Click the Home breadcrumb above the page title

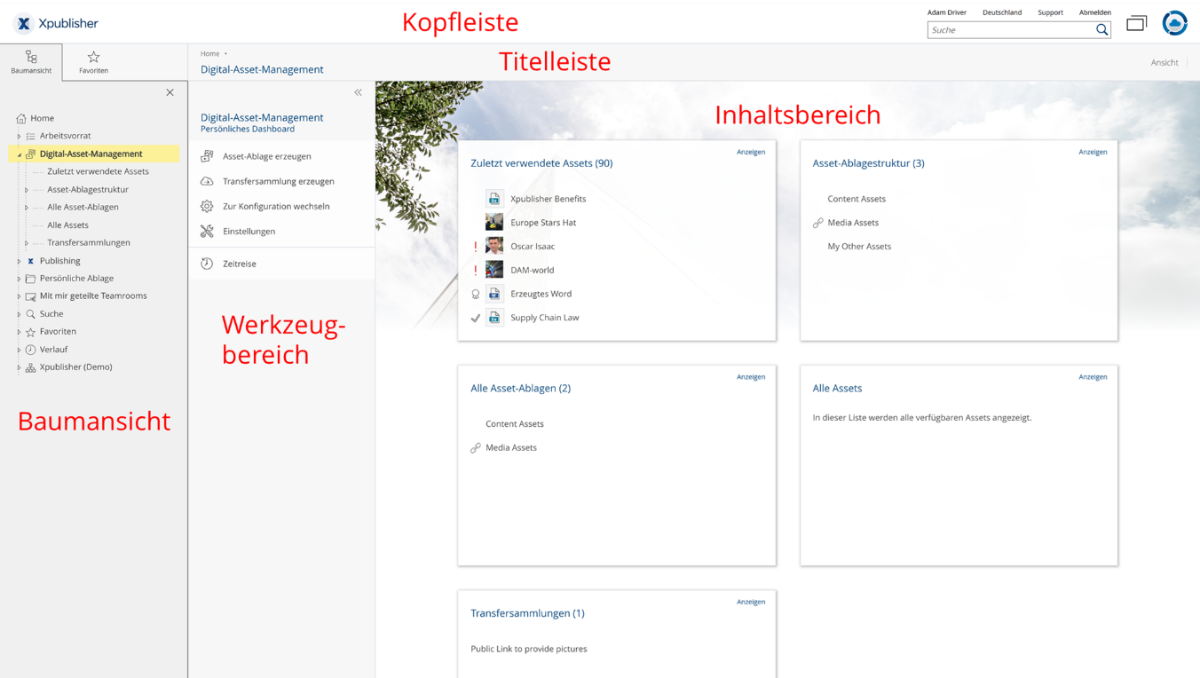coord(210,53)
